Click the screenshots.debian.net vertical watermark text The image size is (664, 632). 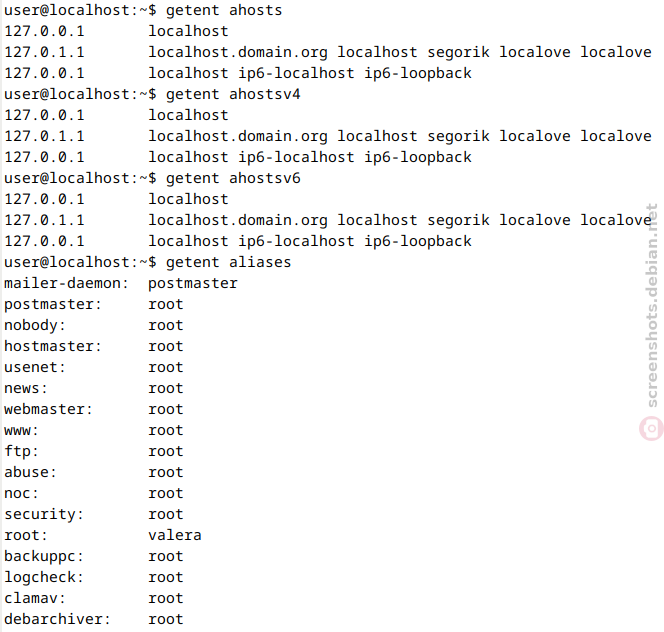pyautogui.click(x=652, y=305)
